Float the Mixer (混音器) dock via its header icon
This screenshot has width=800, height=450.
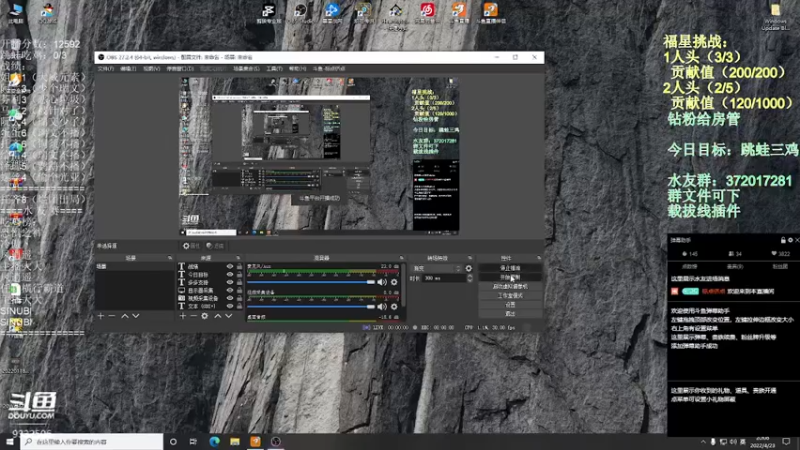click(402, 258)
